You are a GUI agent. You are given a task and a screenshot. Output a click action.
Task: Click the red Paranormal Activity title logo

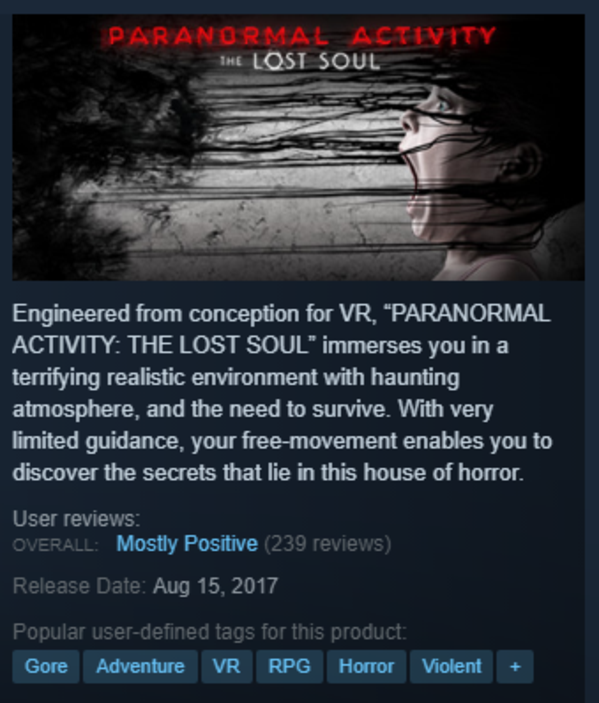click(x=302, y=36)
